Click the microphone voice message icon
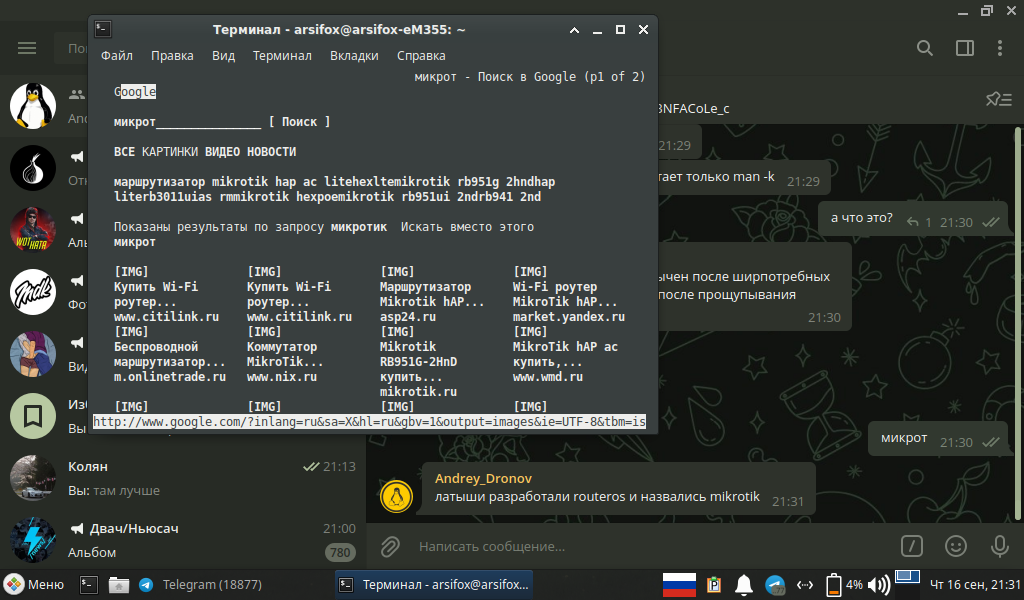This screenshot has height=600, width=1024. [999, 546]
